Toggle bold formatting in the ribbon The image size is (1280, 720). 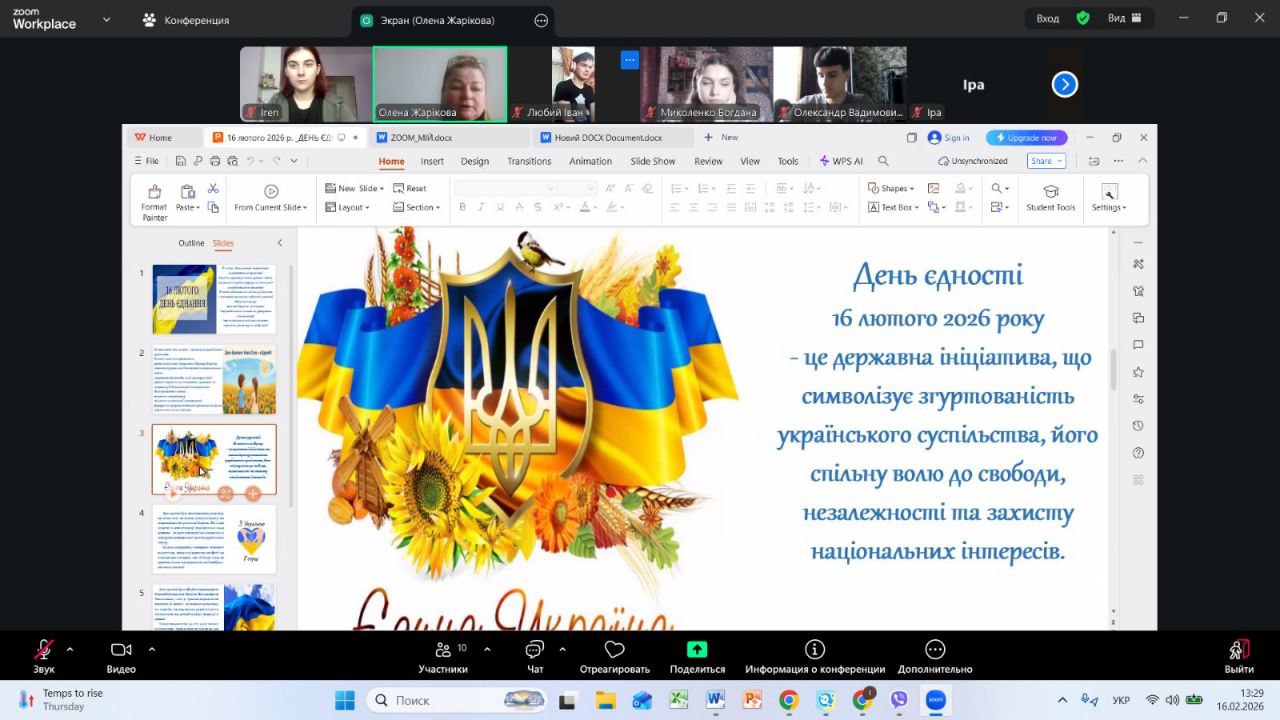[462, 208]
